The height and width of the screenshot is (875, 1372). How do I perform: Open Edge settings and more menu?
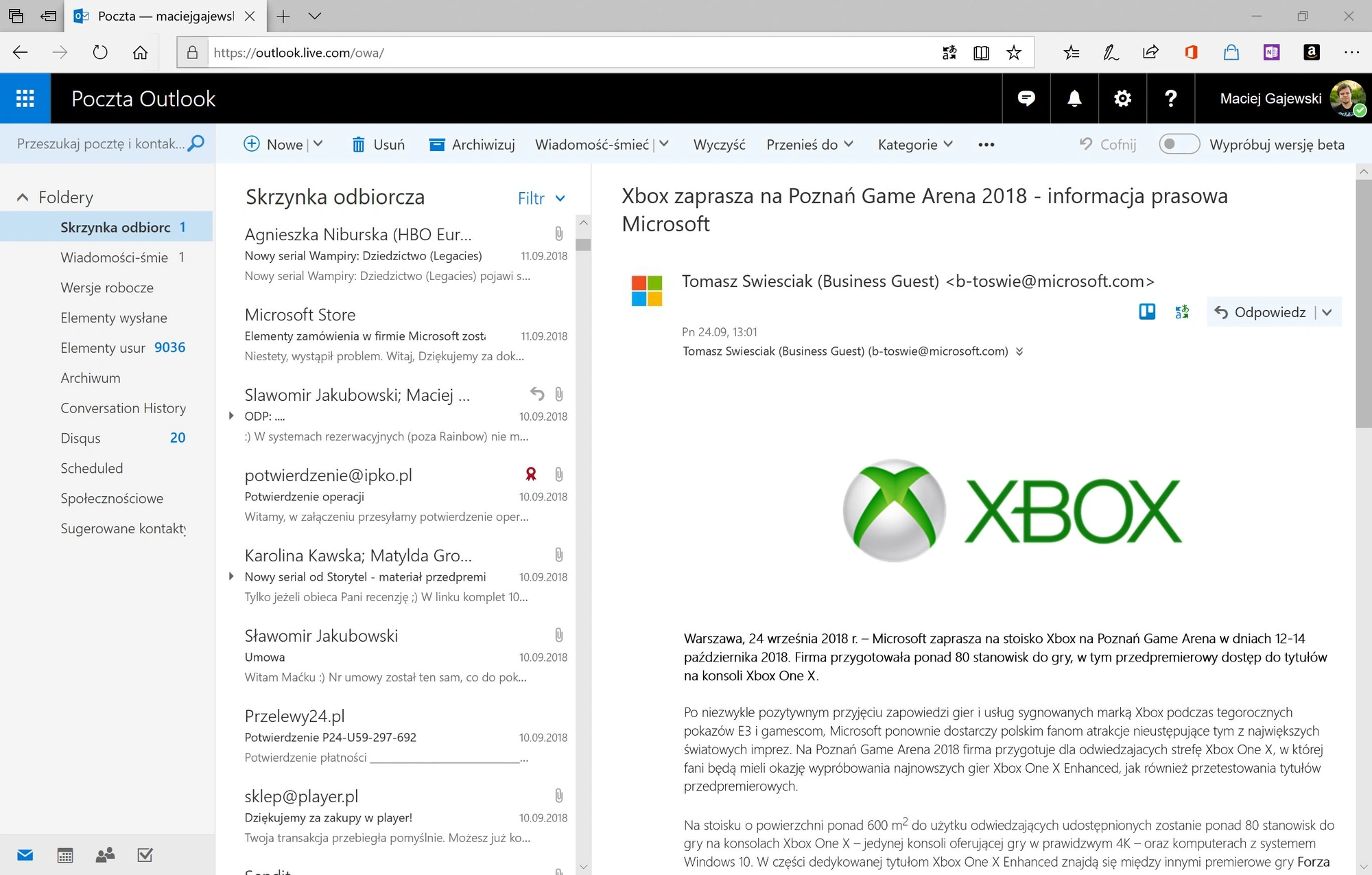pyautogui.click(x=1351, y=53)
